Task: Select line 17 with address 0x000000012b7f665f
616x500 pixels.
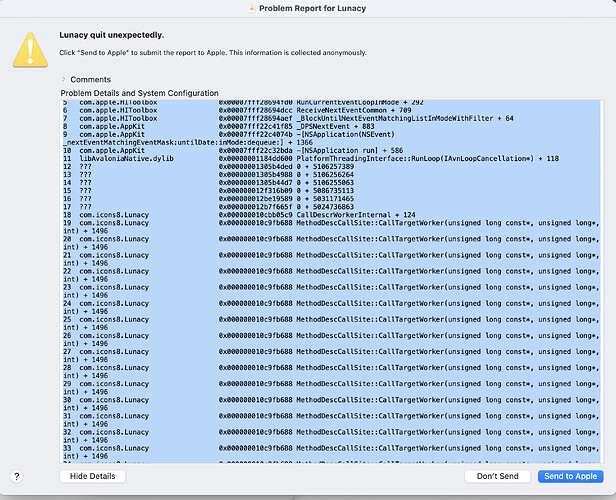Action: tap(209, 207)
